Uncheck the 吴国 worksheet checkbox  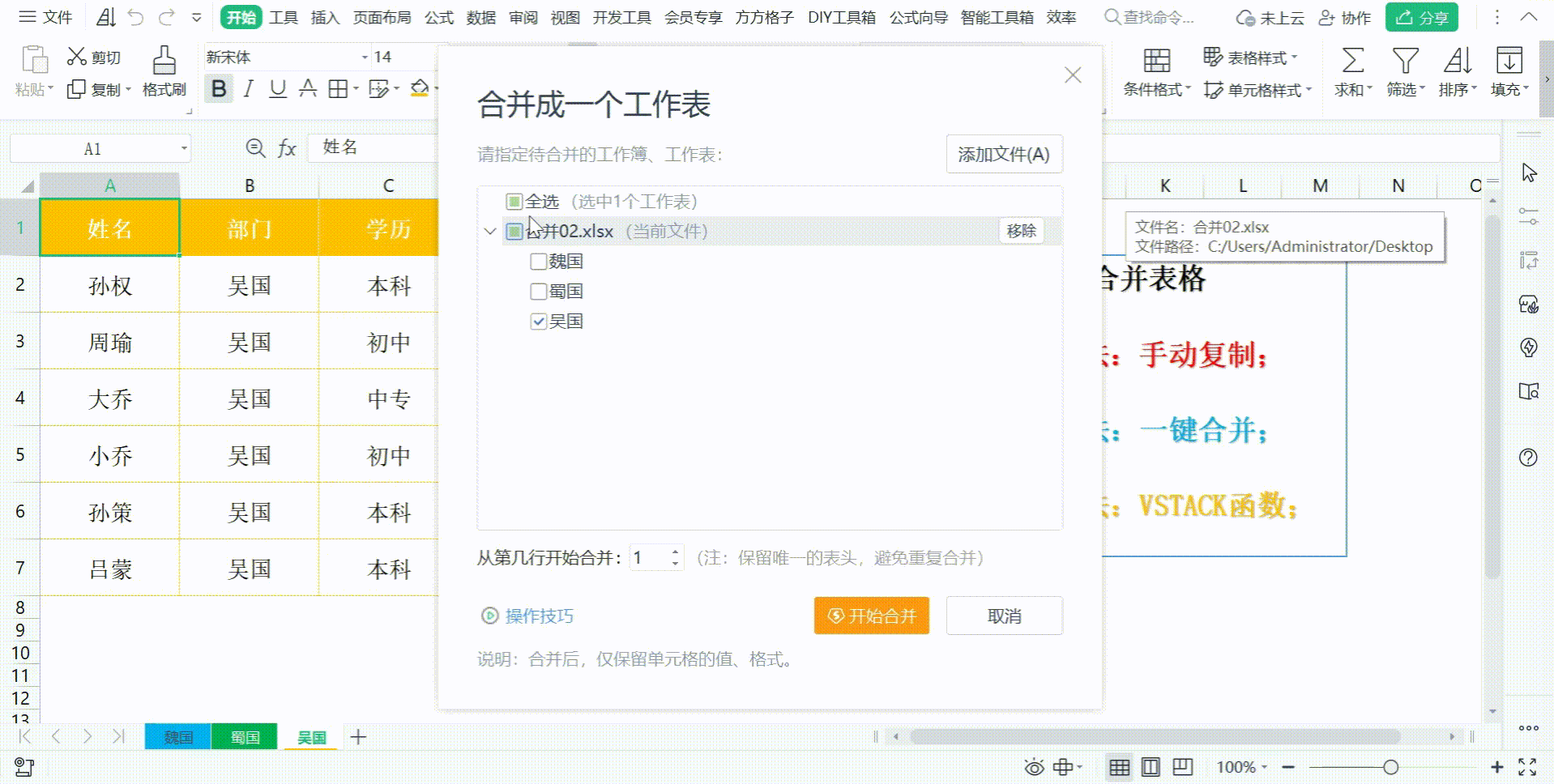point(538,322)
